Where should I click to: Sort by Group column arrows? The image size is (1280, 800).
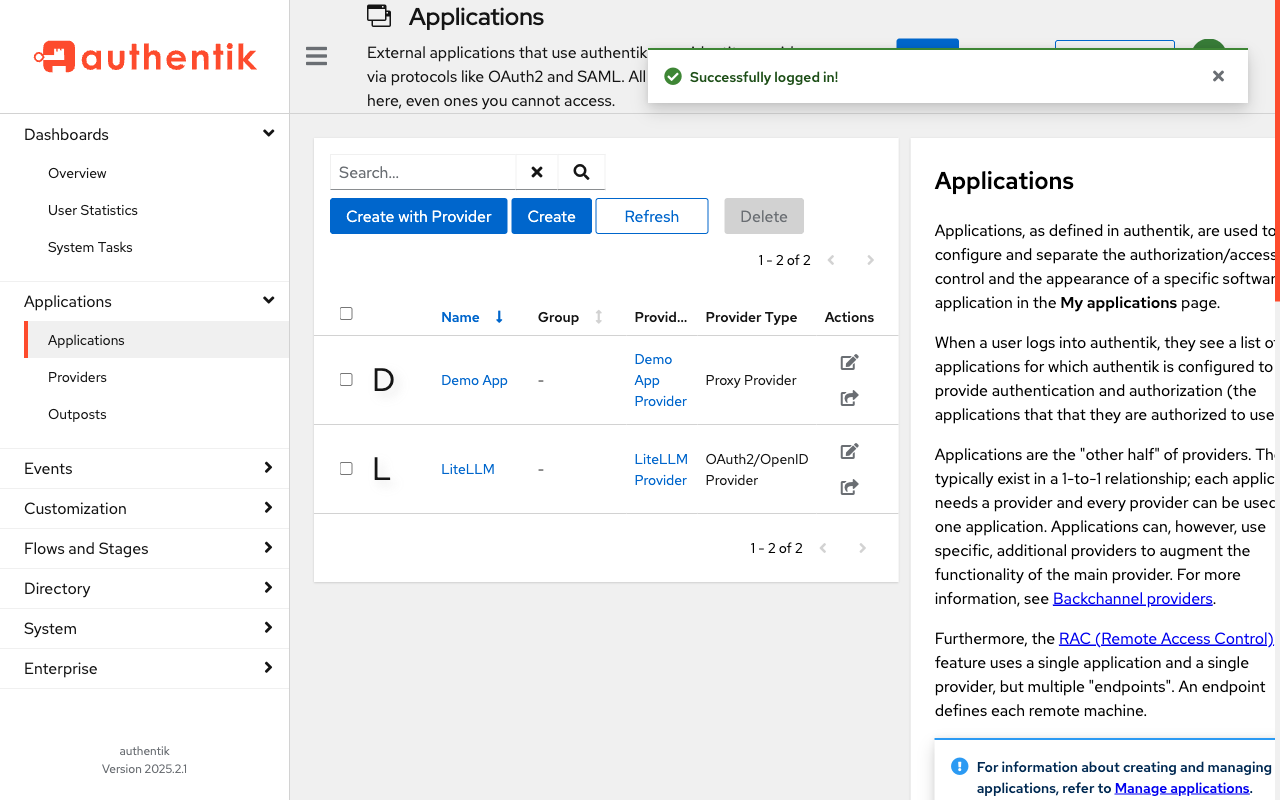(599, 317)
